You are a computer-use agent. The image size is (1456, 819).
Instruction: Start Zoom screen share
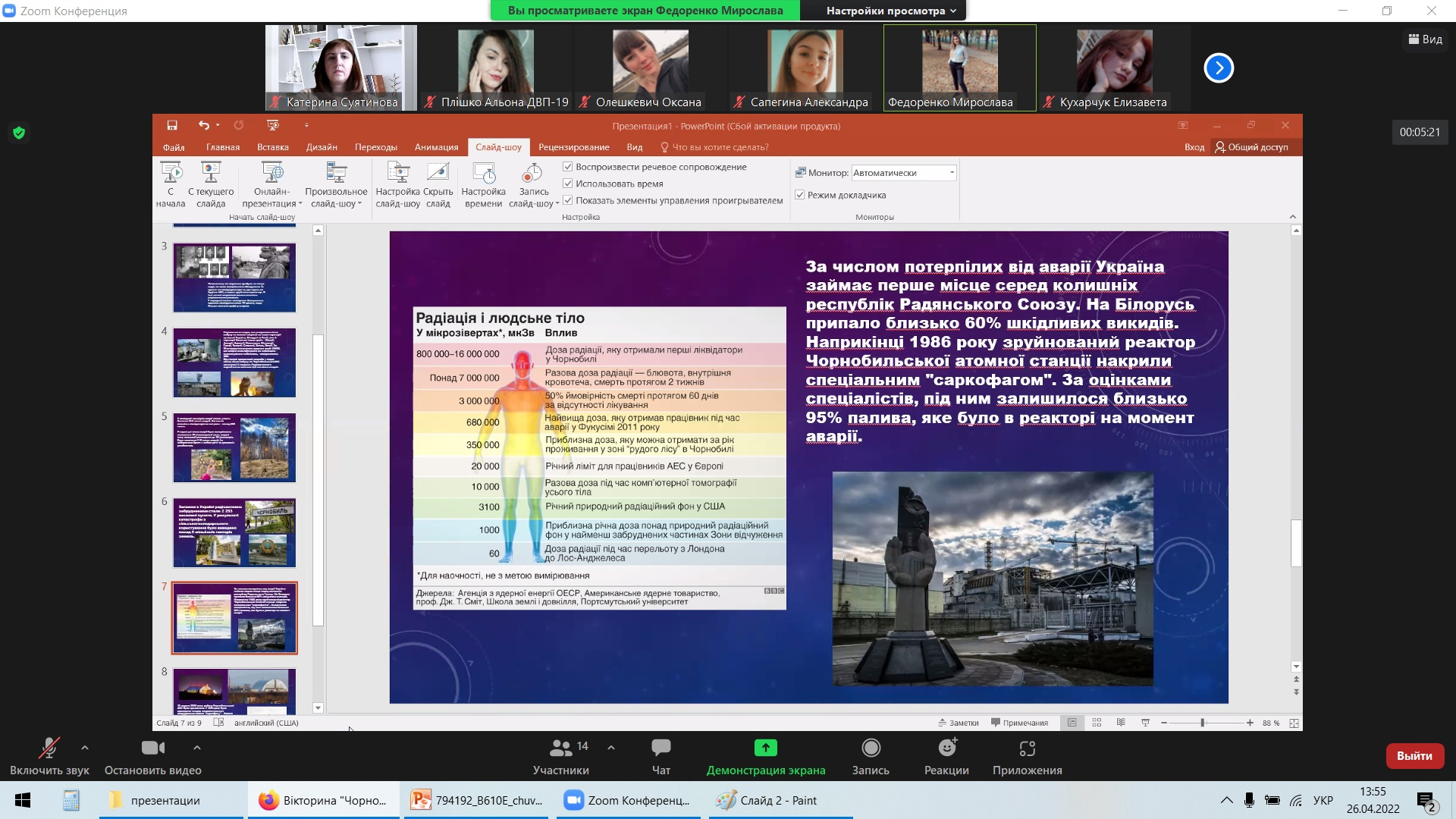tap(766, 756)
